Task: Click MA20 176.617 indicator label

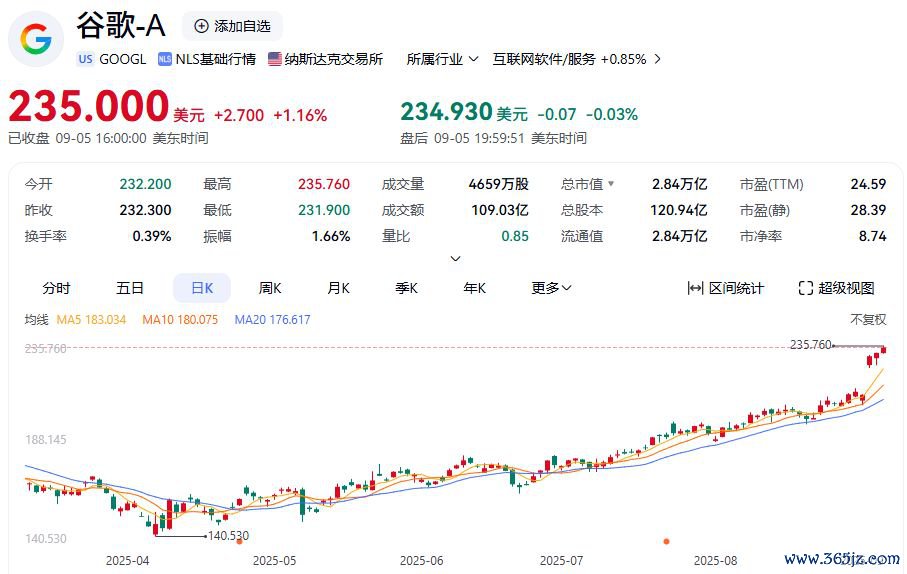Action: [272, 319]
